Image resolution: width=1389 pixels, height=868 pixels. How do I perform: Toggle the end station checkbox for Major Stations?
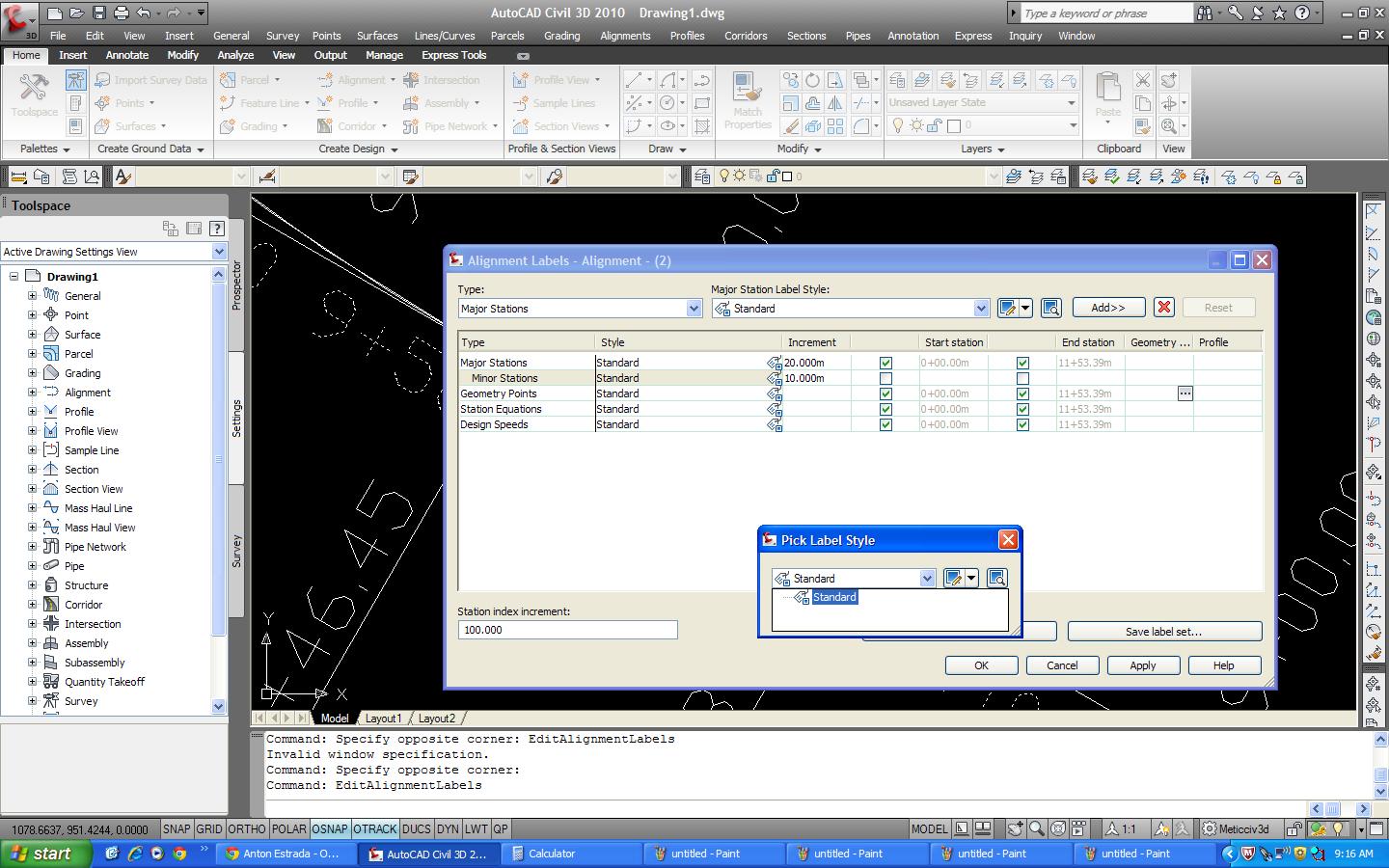point(1022,364)
